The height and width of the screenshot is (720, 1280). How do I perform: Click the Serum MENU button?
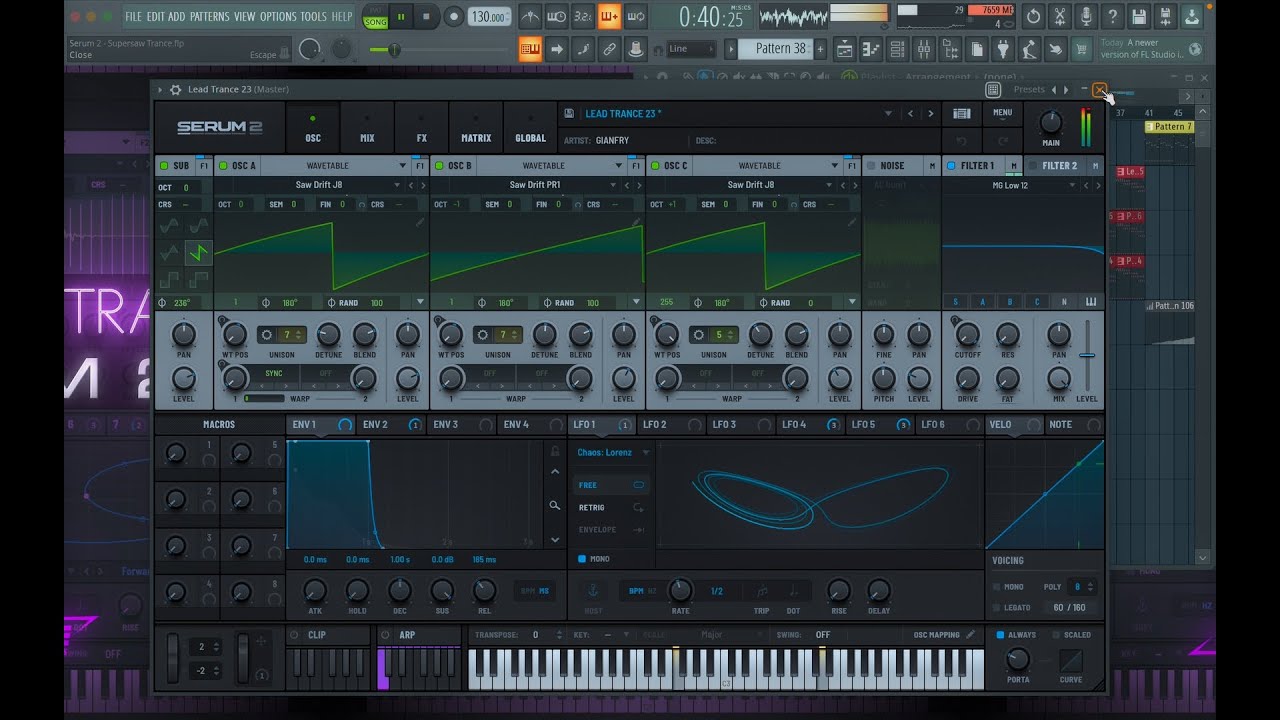pos(1002,113)
